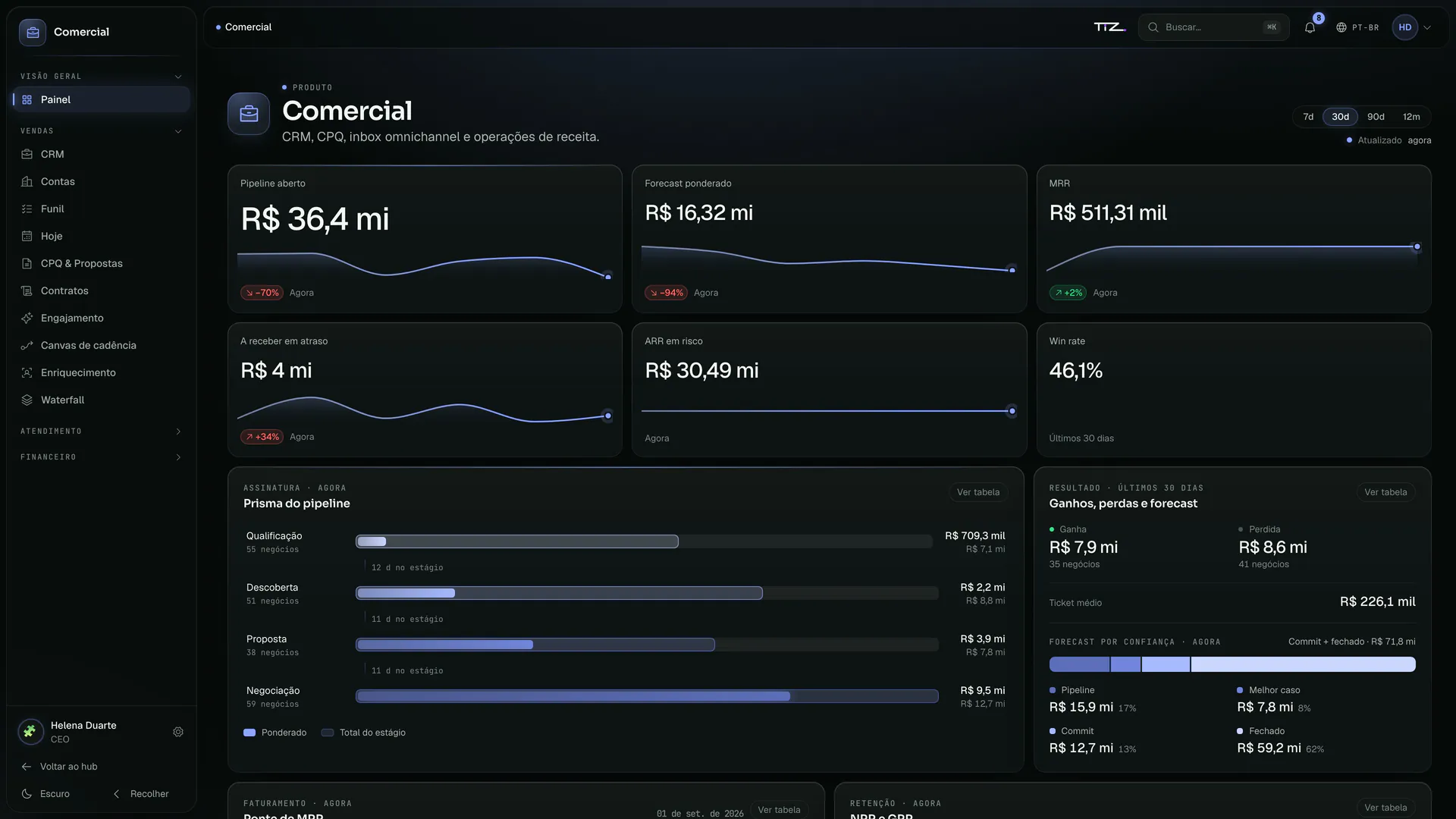1456x819 pixels.
Task: Open the notifications bell
Action: point(1310,27)
